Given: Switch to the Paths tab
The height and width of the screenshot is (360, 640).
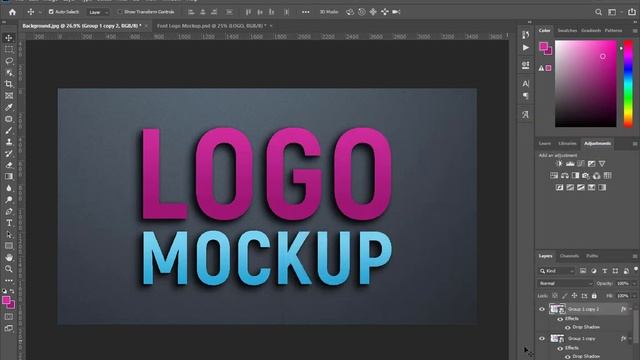Looking at the screenshot, I should pyautogui.click(x=592, y=256).
